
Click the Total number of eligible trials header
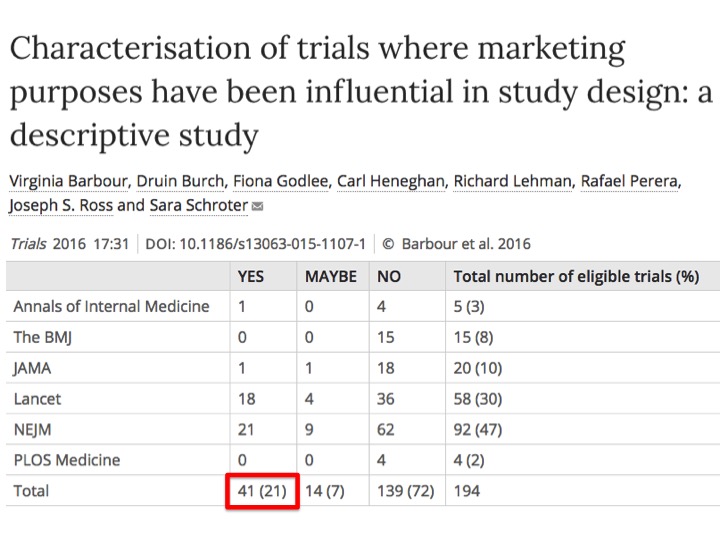tap(576, 276)
